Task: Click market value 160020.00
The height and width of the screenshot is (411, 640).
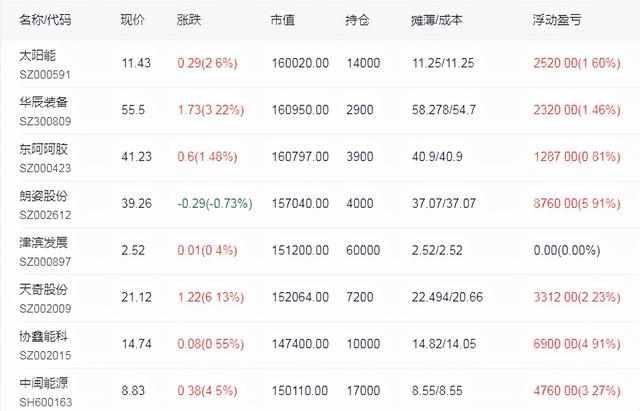Action: tap(300, 63)
